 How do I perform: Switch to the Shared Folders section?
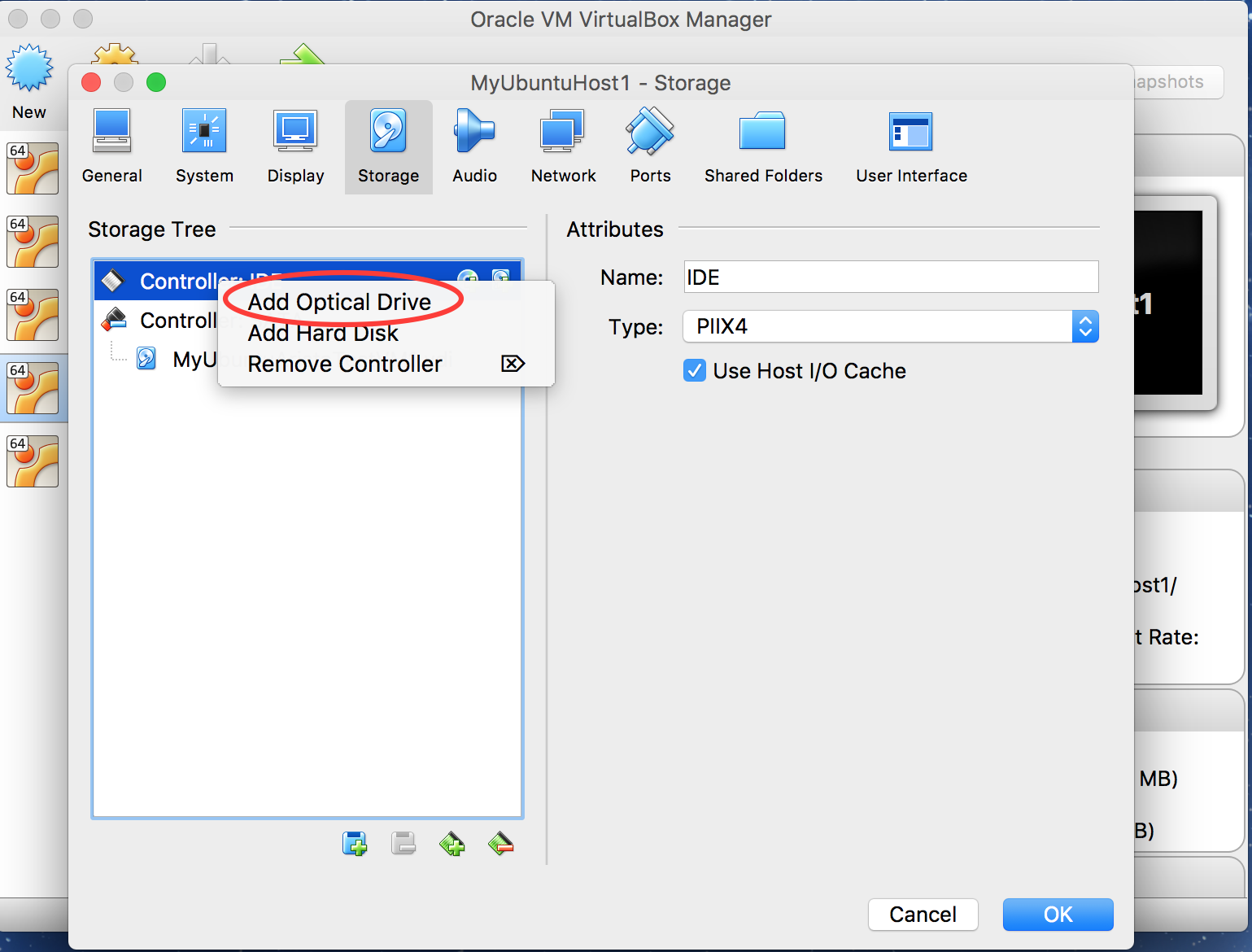click(x=763, y=147)
